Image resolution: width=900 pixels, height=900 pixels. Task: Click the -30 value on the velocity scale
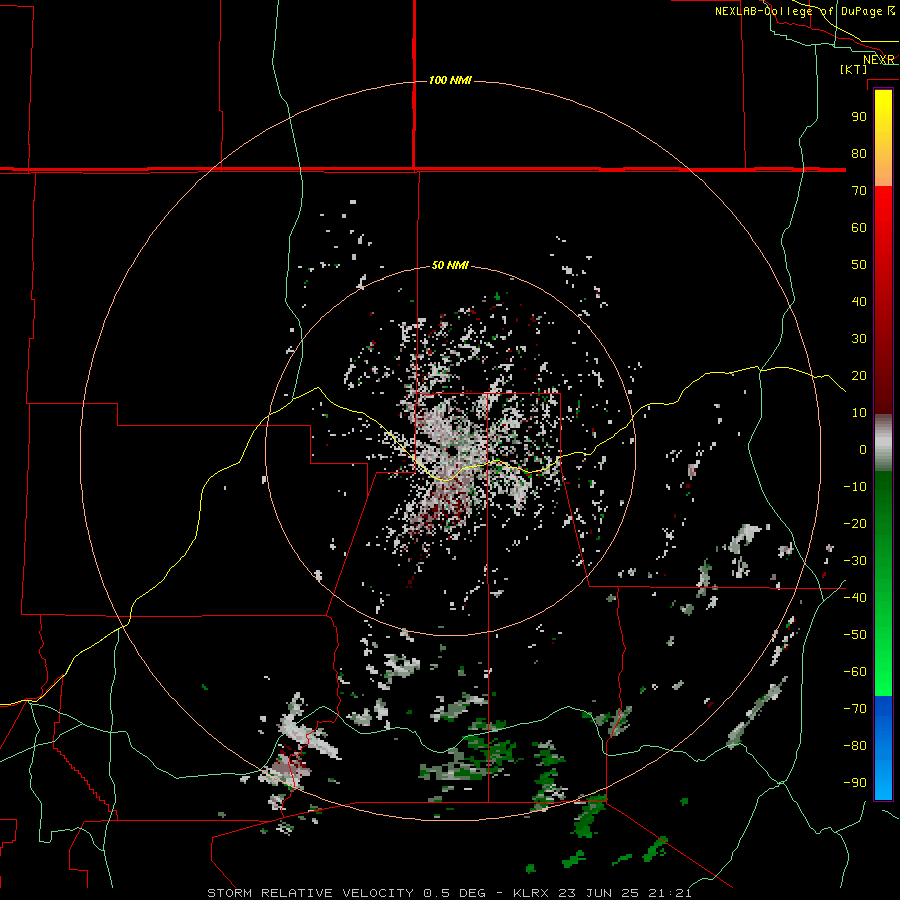855,561
